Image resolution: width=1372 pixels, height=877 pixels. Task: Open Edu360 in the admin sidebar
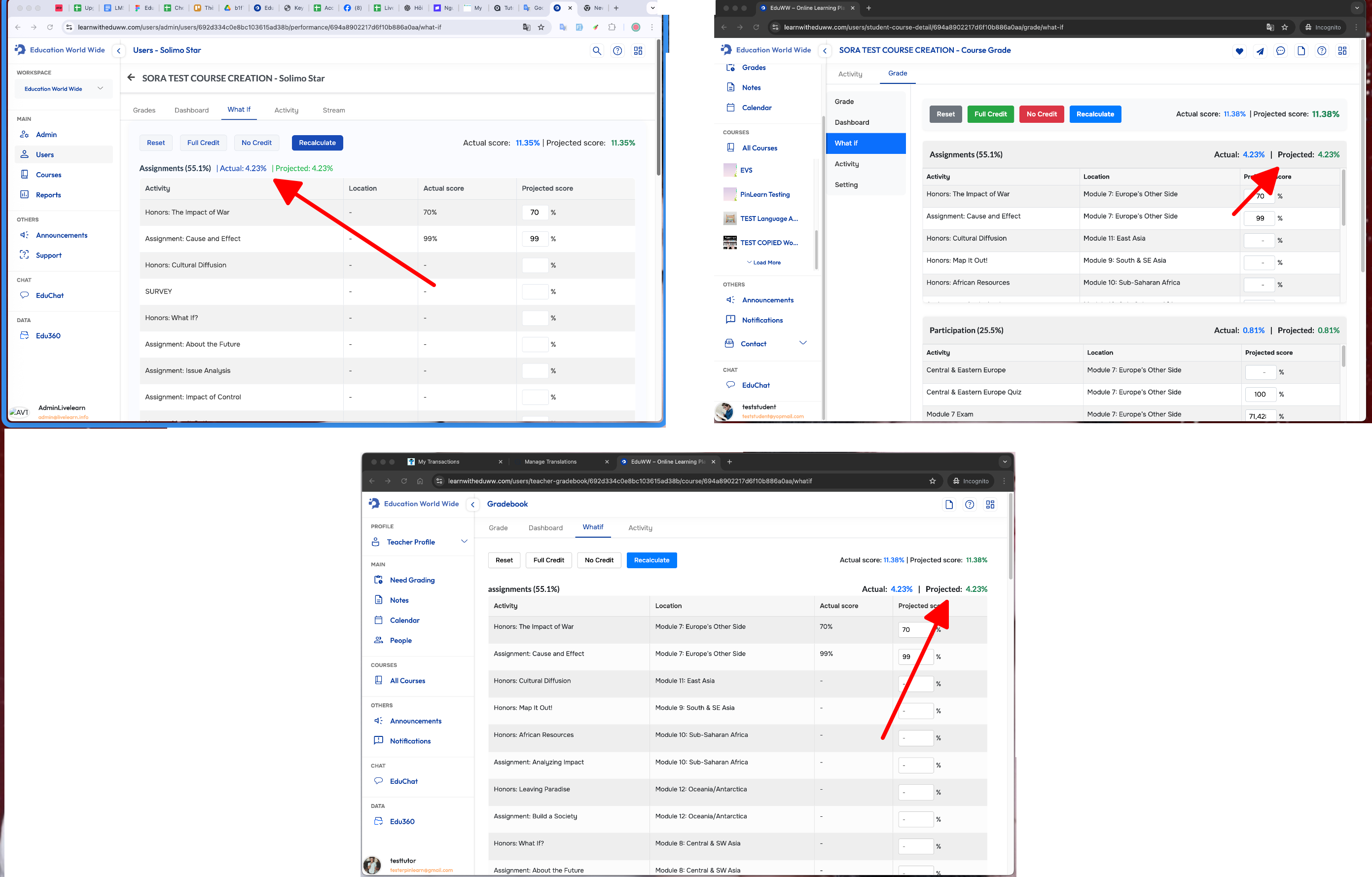pyautogui.click(x=48, y=335)
